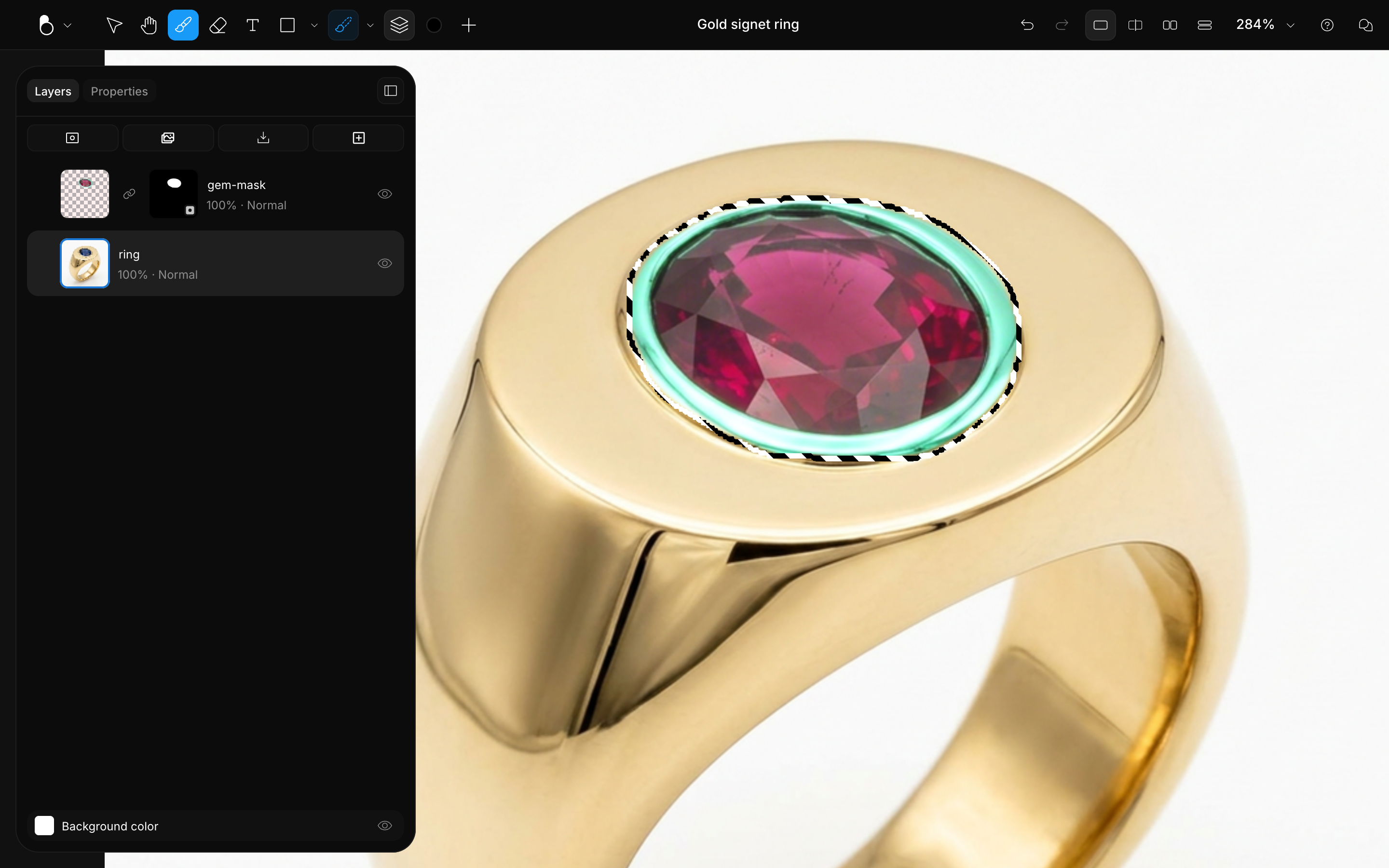Click the import download layer button
The image size is (1389, 868).
point(263,138)
